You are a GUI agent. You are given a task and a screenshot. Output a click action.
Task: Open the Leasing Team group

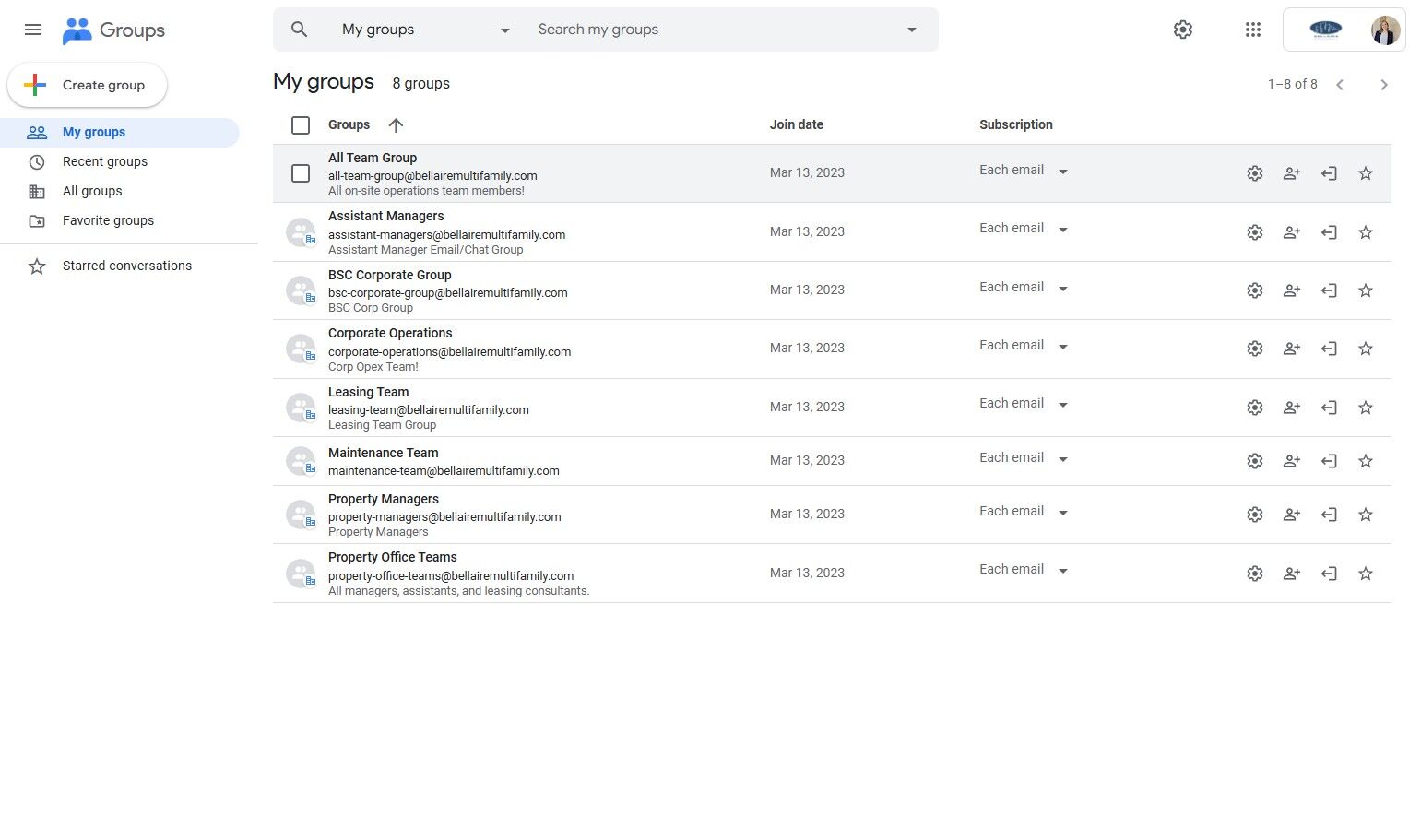pos(368,392)
